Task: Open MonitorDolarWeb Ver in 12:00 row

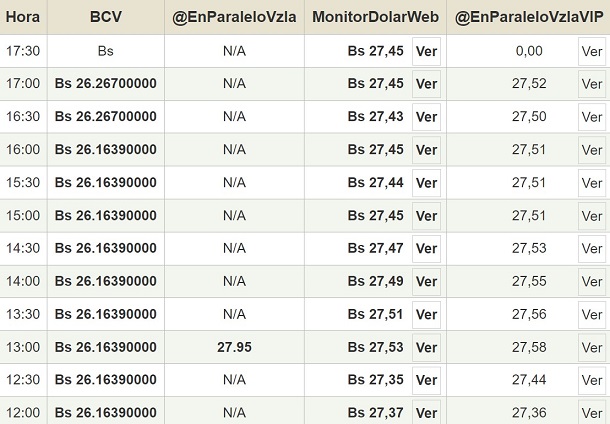Action: 426,413
